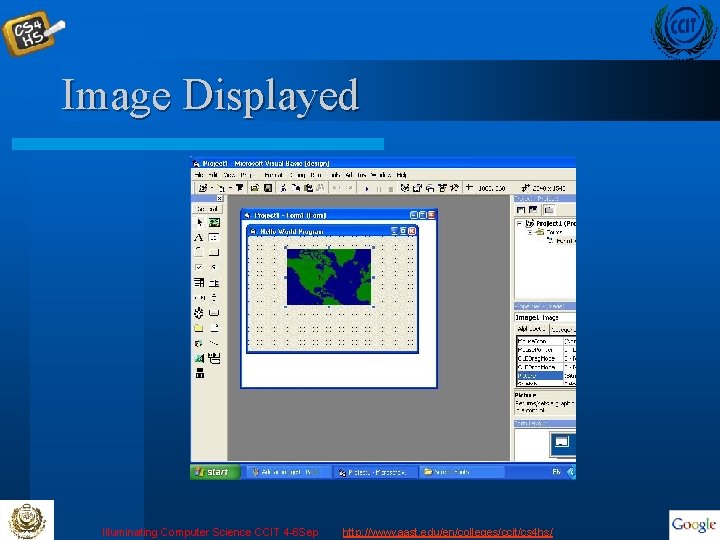The height and width of the screenshot is (540, 720).
Task: Click the End stop toolbar button
Action: [x=391, y=188]
